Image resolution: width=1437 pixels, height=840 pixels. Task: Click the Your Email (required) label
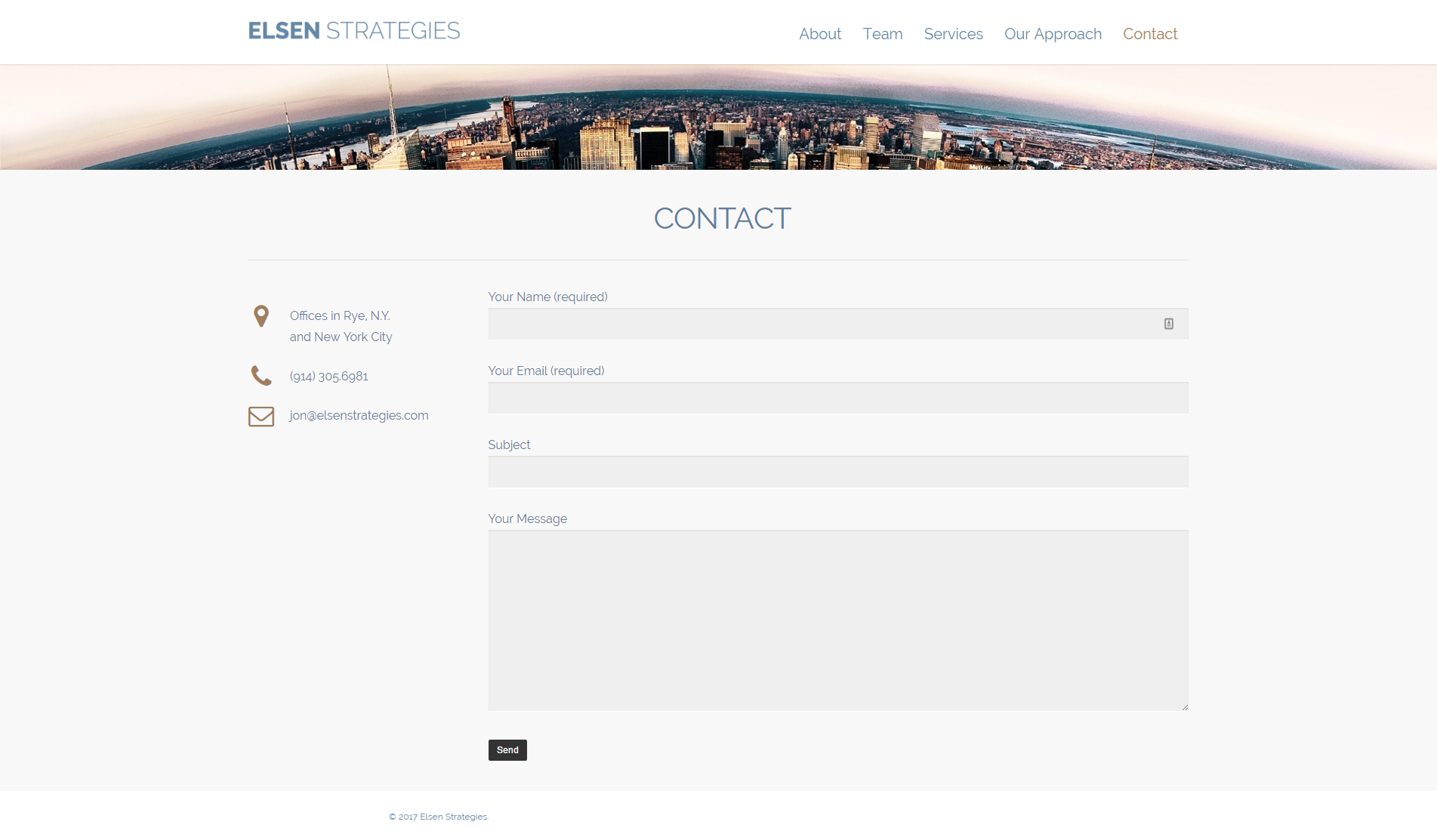coord(546,371)
